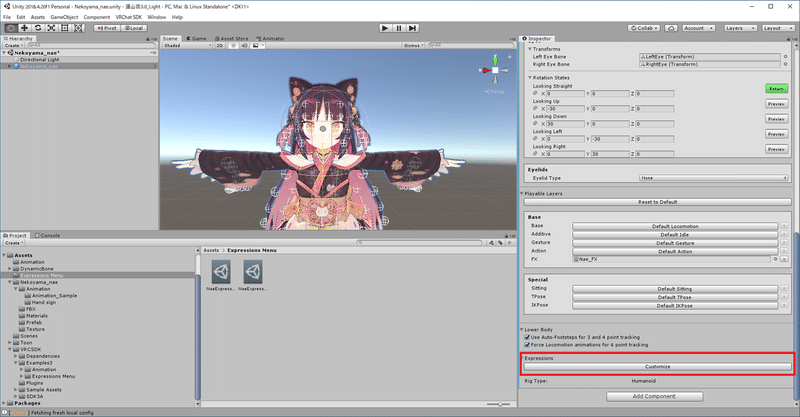The width and height of the screenshot is (800, 417).
Task: Toggle 2D scene view mode
Action: [x=219, y=45]
